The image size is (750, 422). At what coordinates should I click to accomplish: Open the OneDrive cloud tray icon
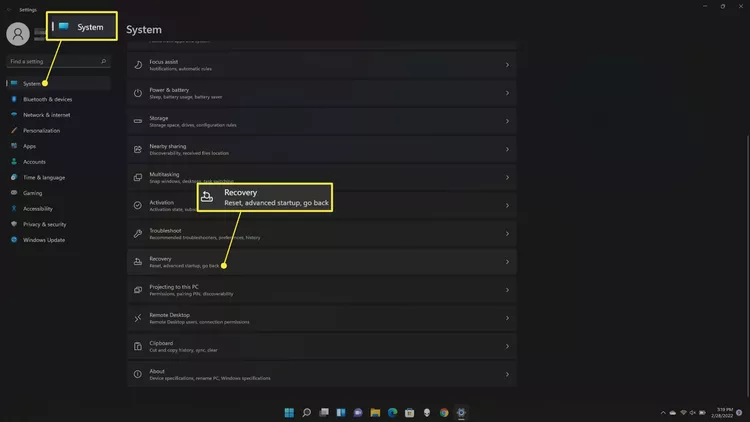tap(673, 412)
